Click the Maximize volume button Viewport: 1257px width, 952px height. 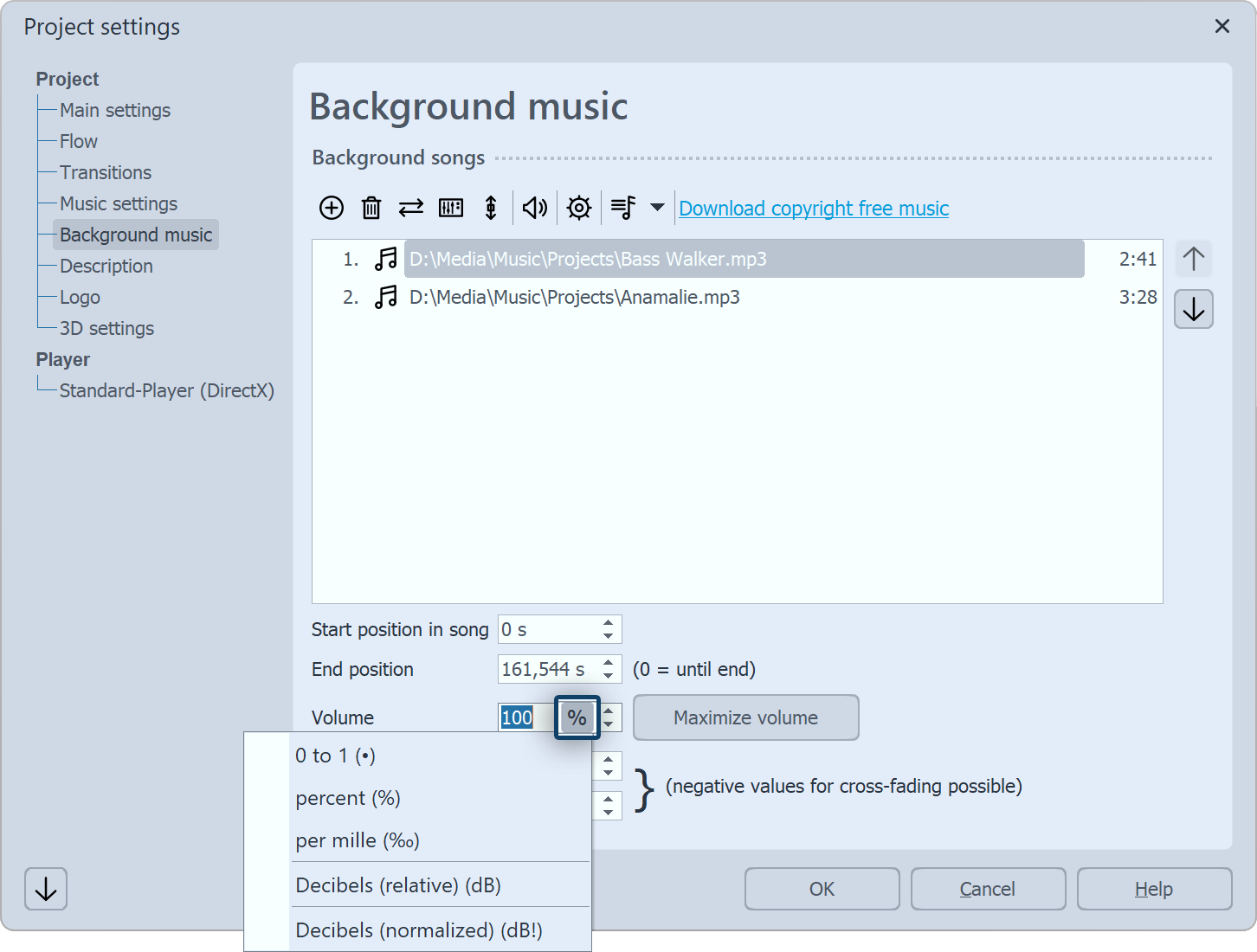pos(745,717)
